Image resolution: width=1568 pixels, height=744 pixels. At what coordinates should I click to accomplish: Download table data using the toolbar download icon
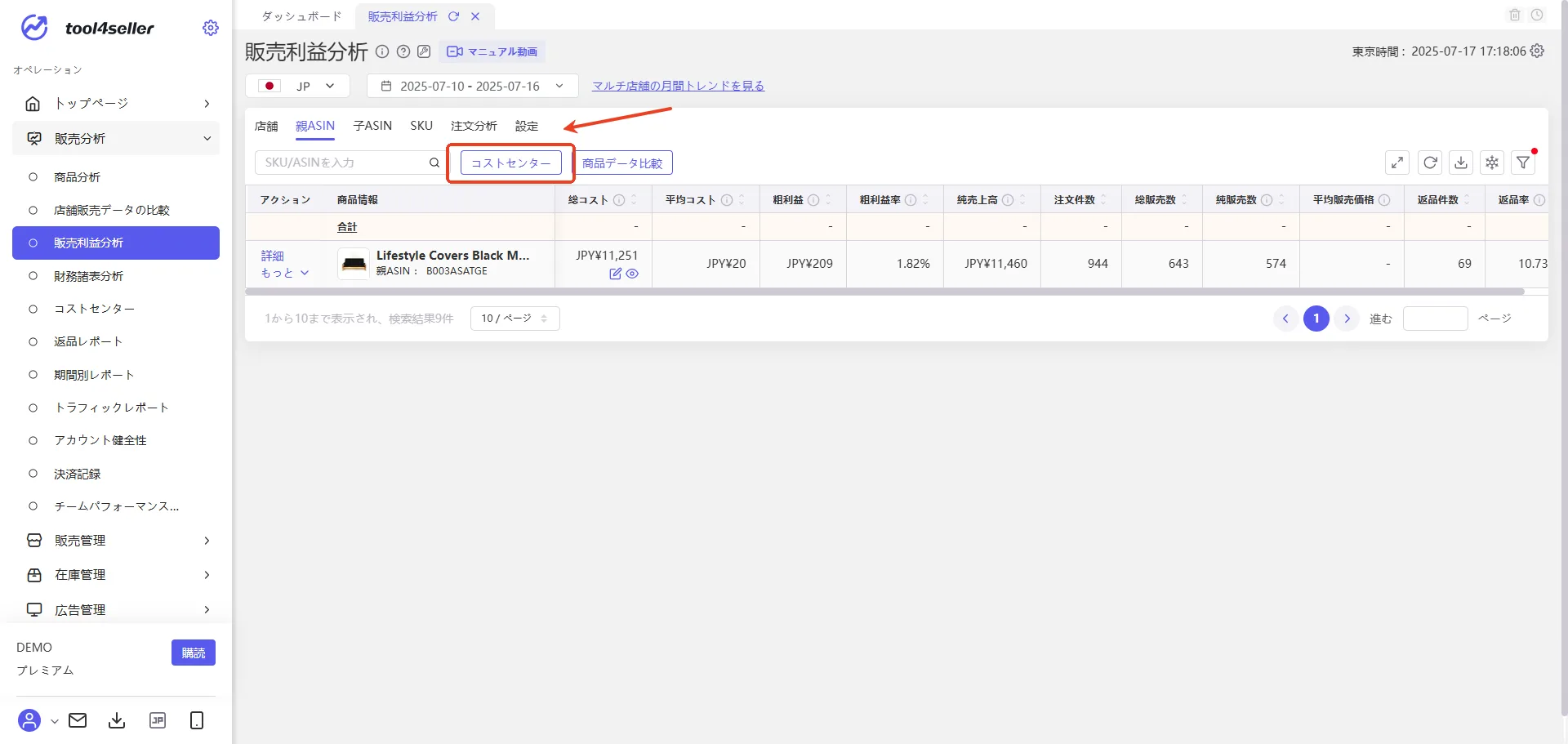[x=1461, y=163]
